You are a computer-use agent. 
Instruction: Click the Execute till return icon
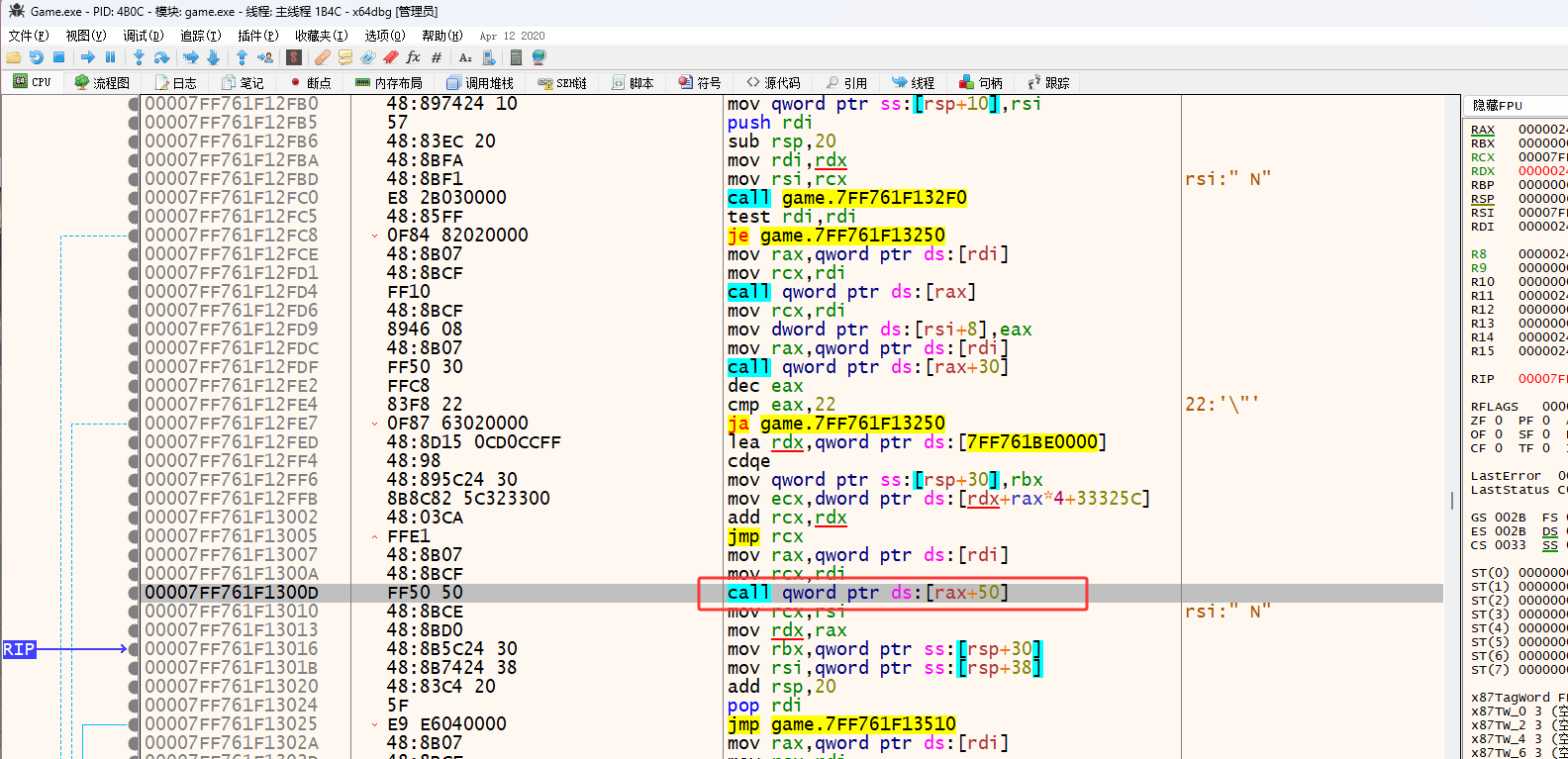click(x=242, y=57)
